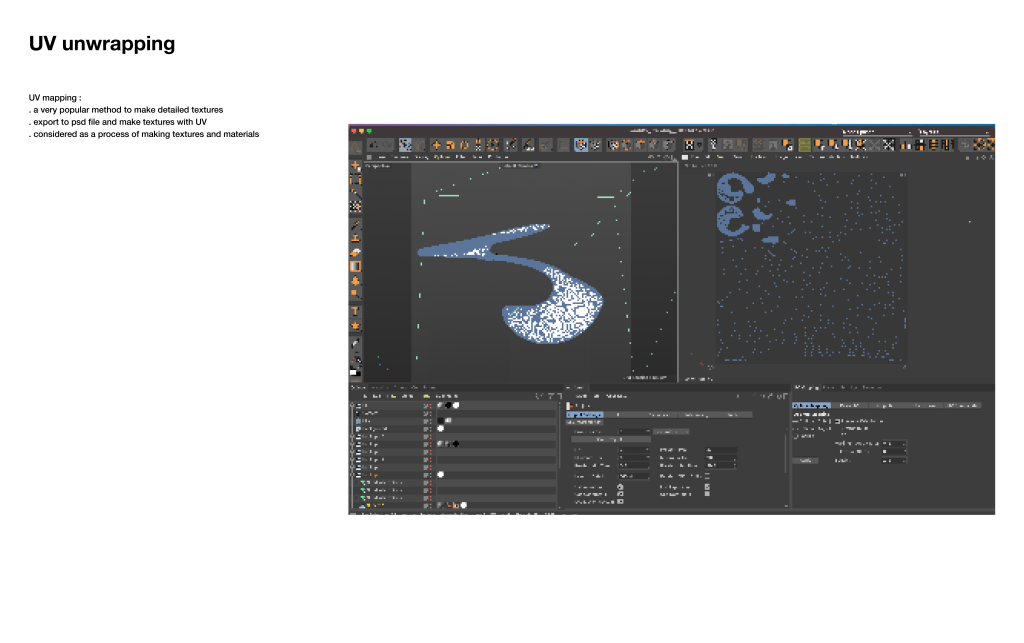Screen dimensions: 1024x643
Task: Select the rectangle selection tool
Action: (355, 181)
